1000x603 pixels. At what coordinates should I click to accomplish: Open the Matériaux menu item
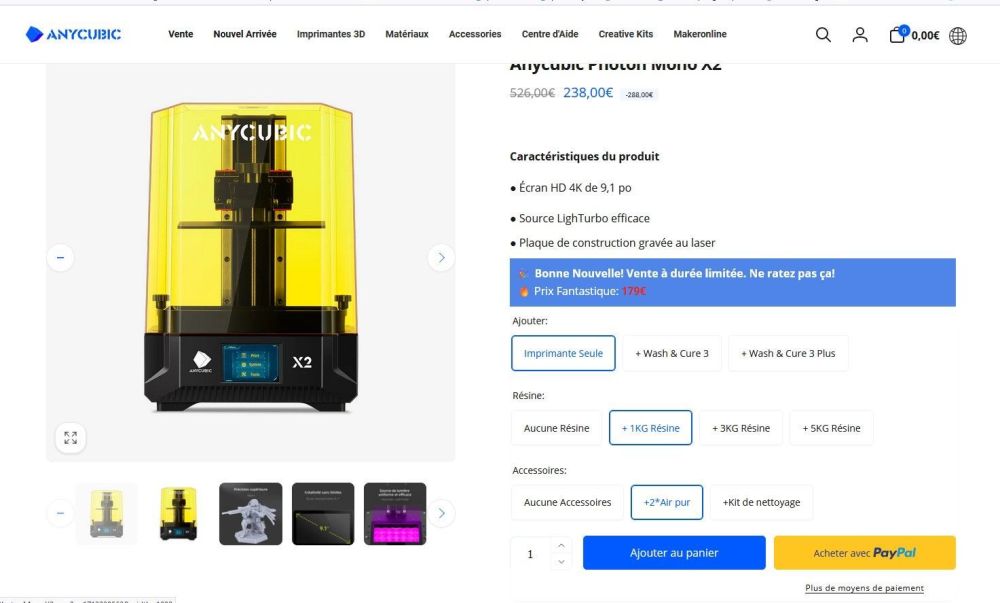tap(406, 34)
